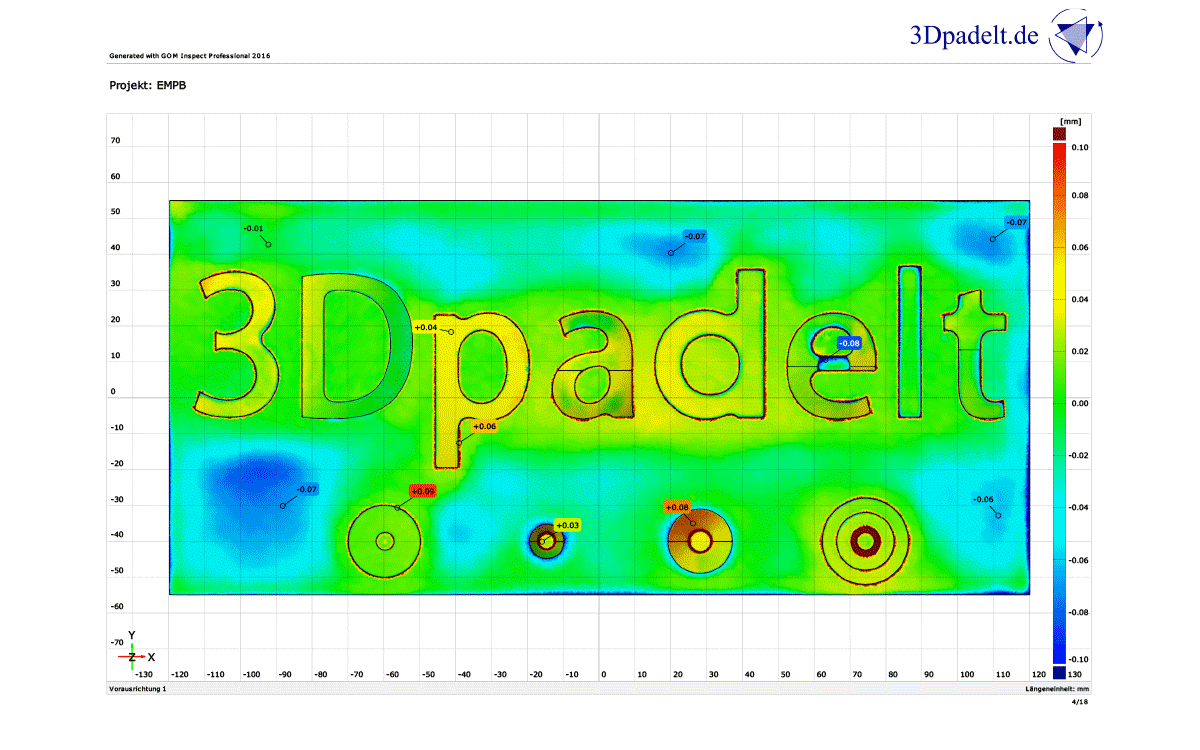
Task: Click the concentric rings feature at bottom right
Action: coord(864,541)
